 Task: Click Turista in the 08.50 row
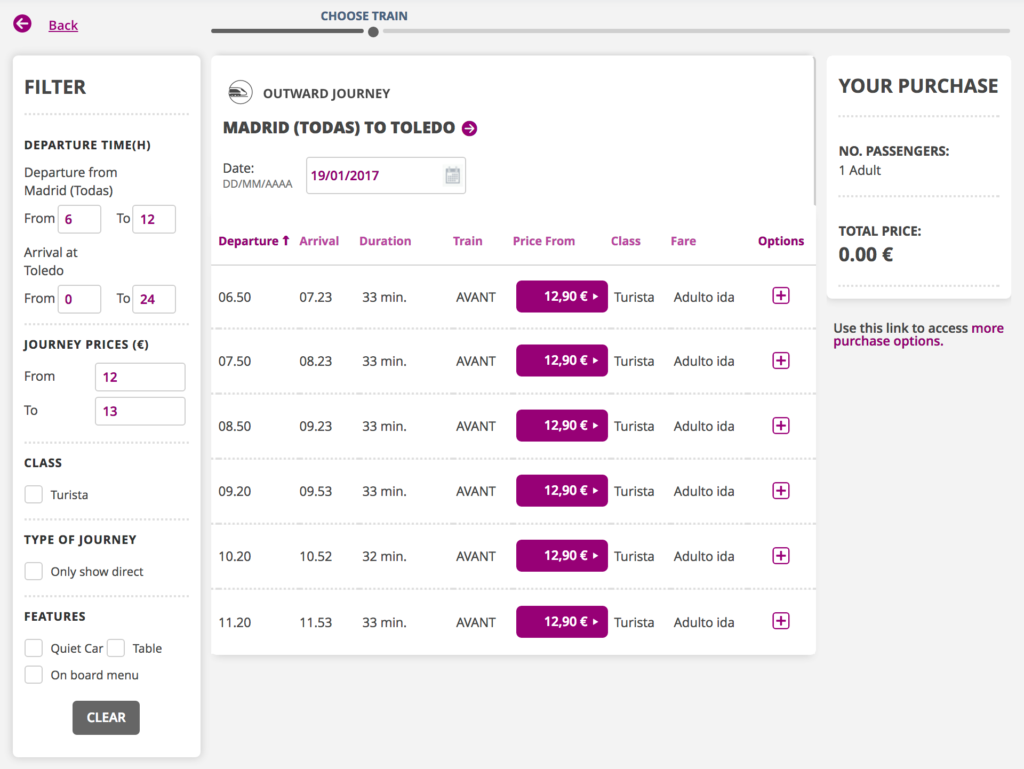click(x=634, y=426)
